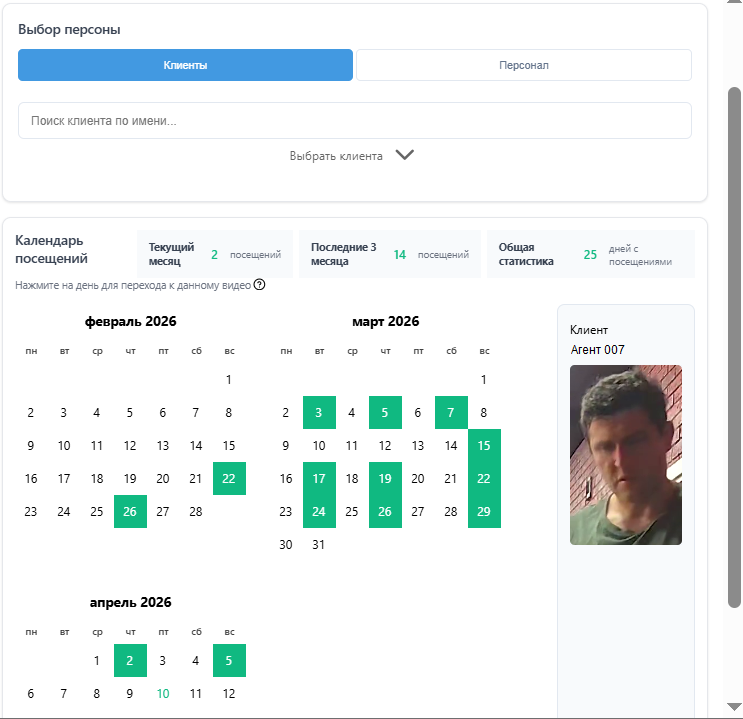Screen dimensions: 743x719
Task: Open visit on March 15
Action: coord(484,446)
